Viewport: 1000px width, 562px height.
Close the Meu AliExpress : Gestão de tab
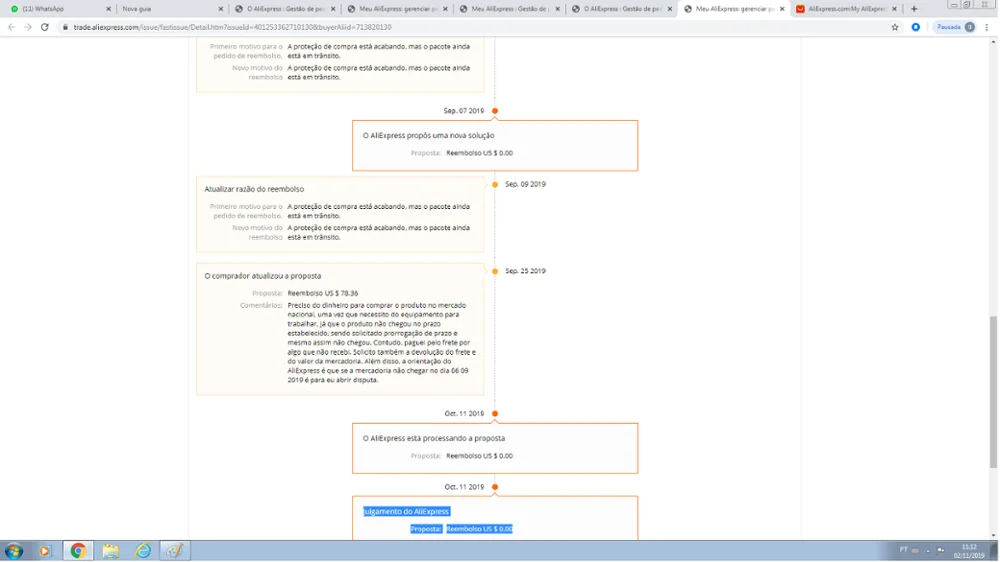coord(557,9)
